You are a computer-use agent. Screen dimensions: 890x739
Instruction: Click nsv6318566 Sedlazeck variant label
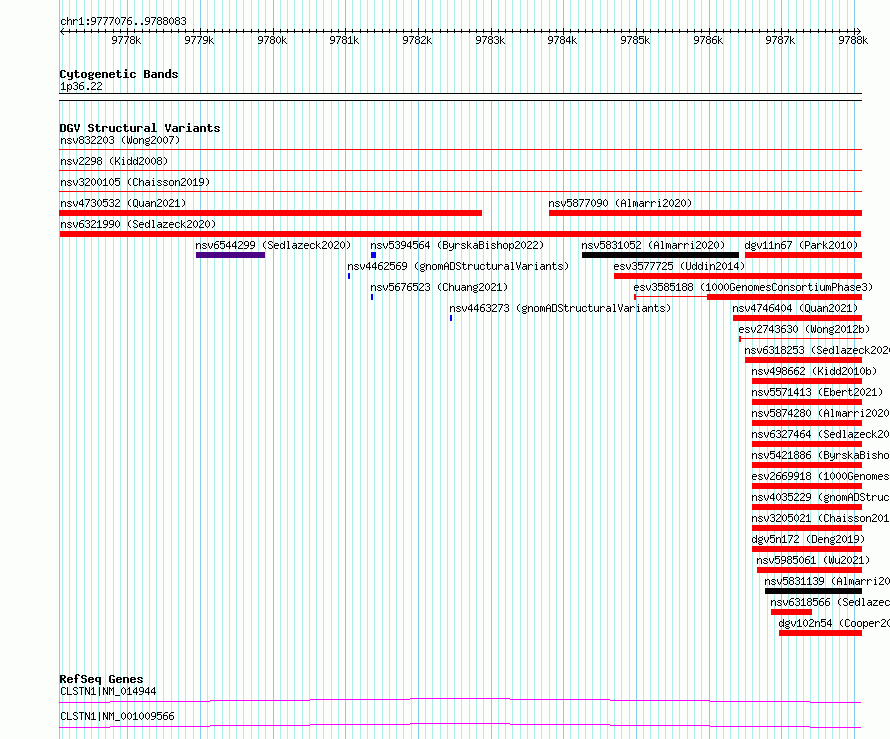(830, 602)
